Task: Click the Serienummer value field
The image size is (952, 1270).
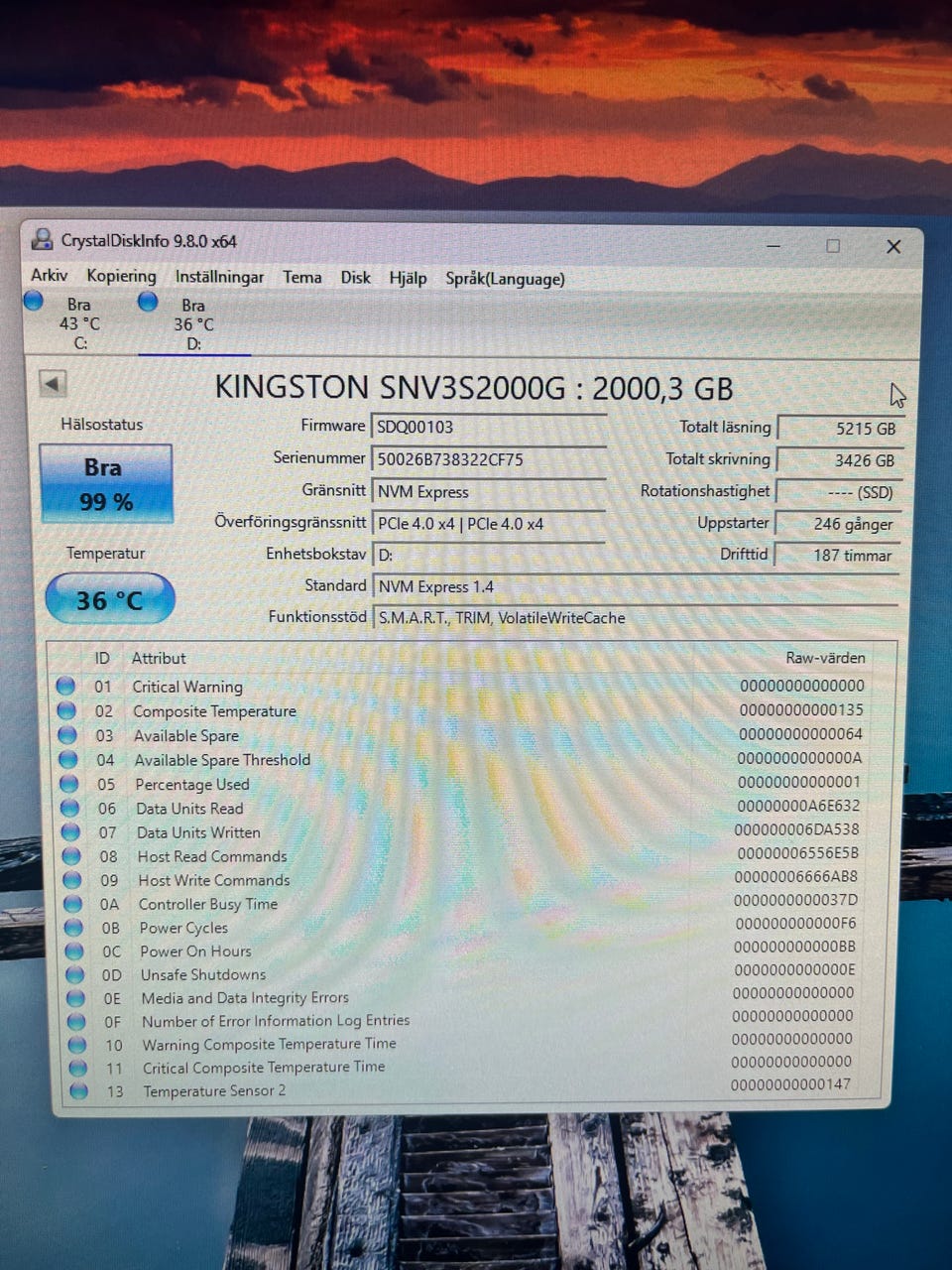Action: click(487, 459)
